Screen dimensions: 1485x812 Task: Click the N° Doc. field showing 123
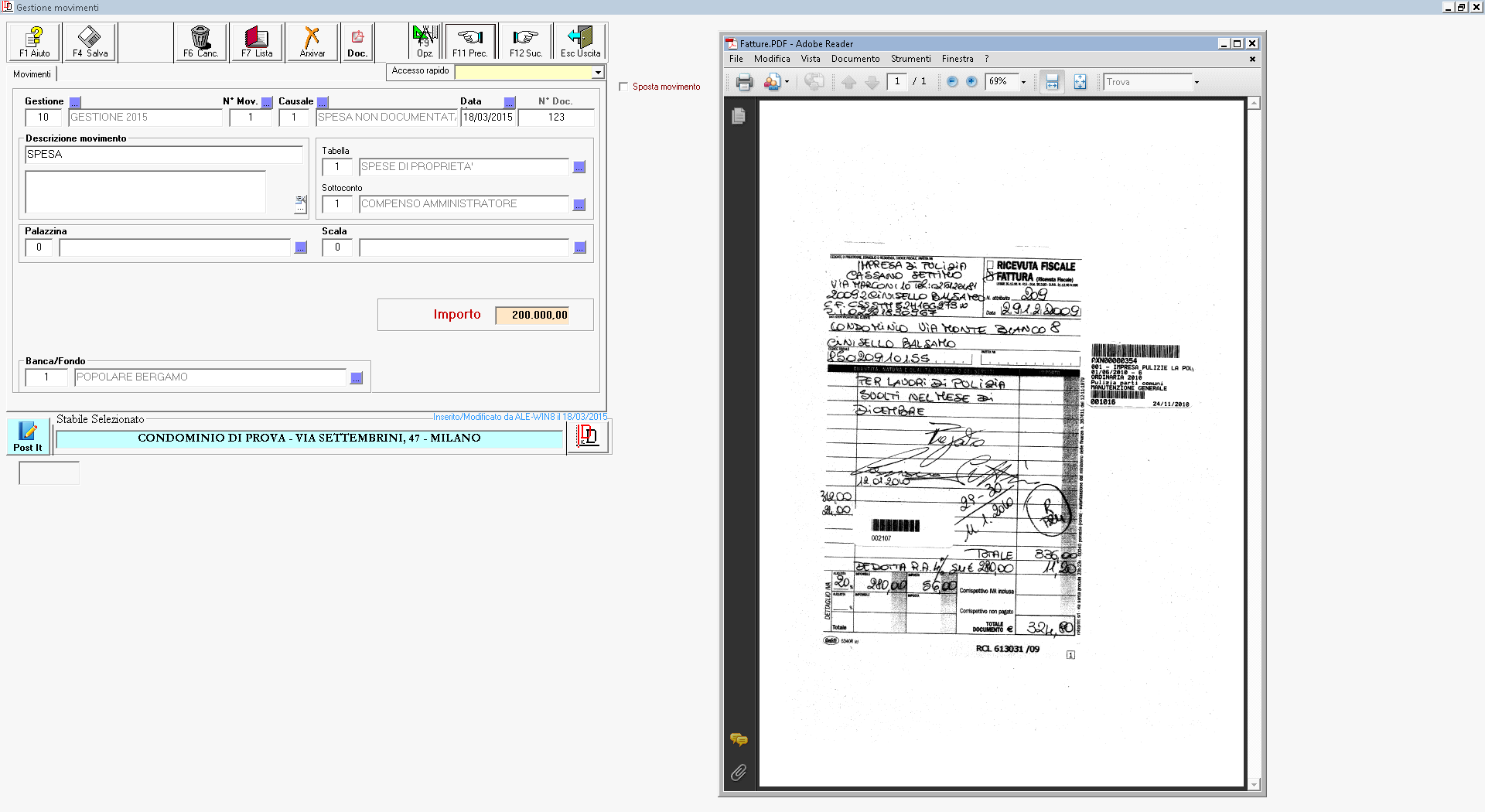tap(556, 118)
